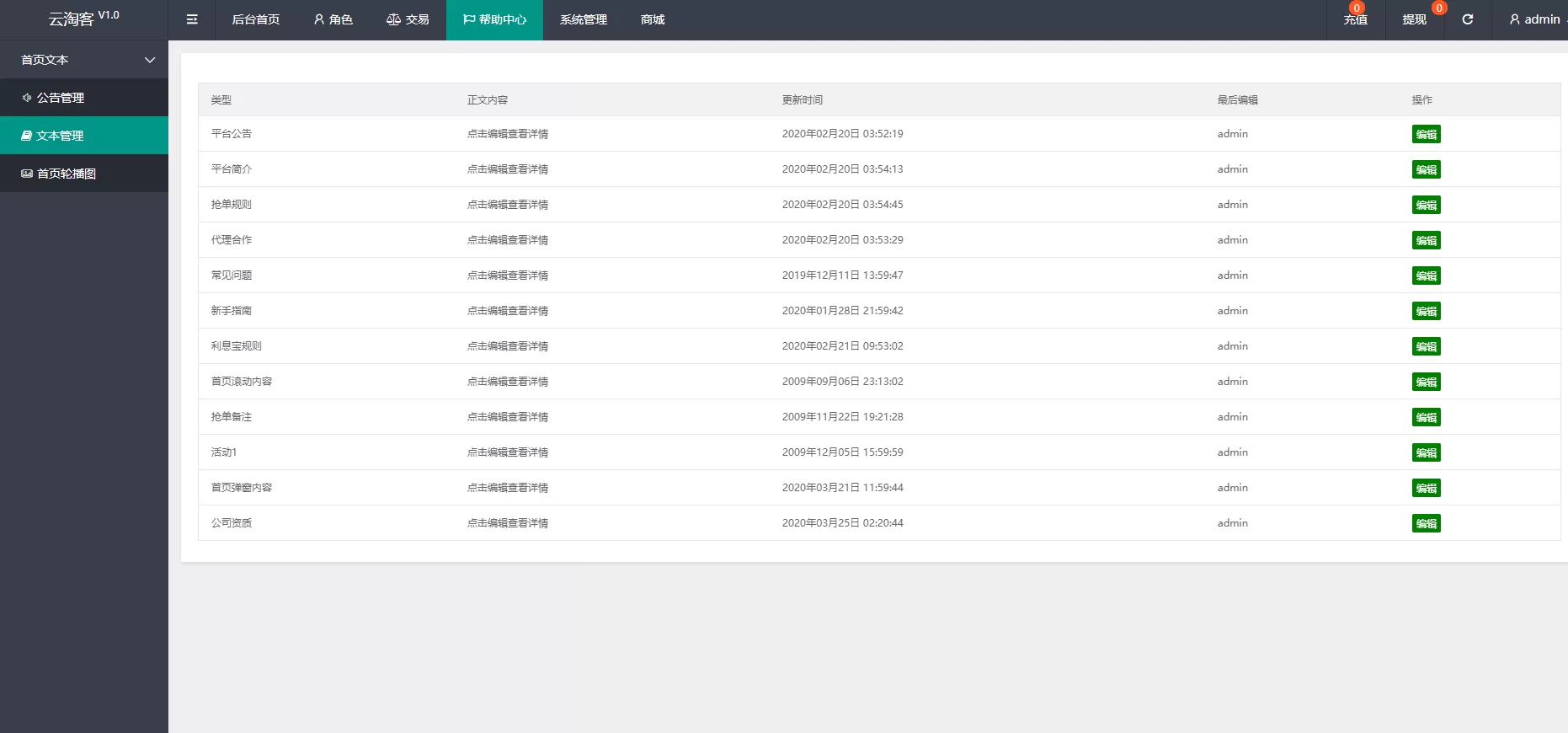Open 充值 recharge notifications

pyautogui.click(x=1355, y=19)
